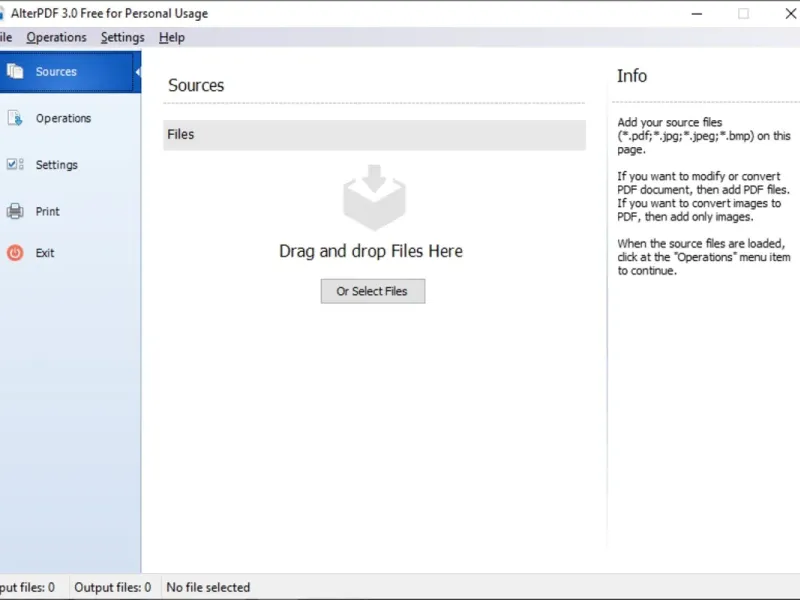
Task: Minimize the AlterPDF window
Action: point(697,14)
